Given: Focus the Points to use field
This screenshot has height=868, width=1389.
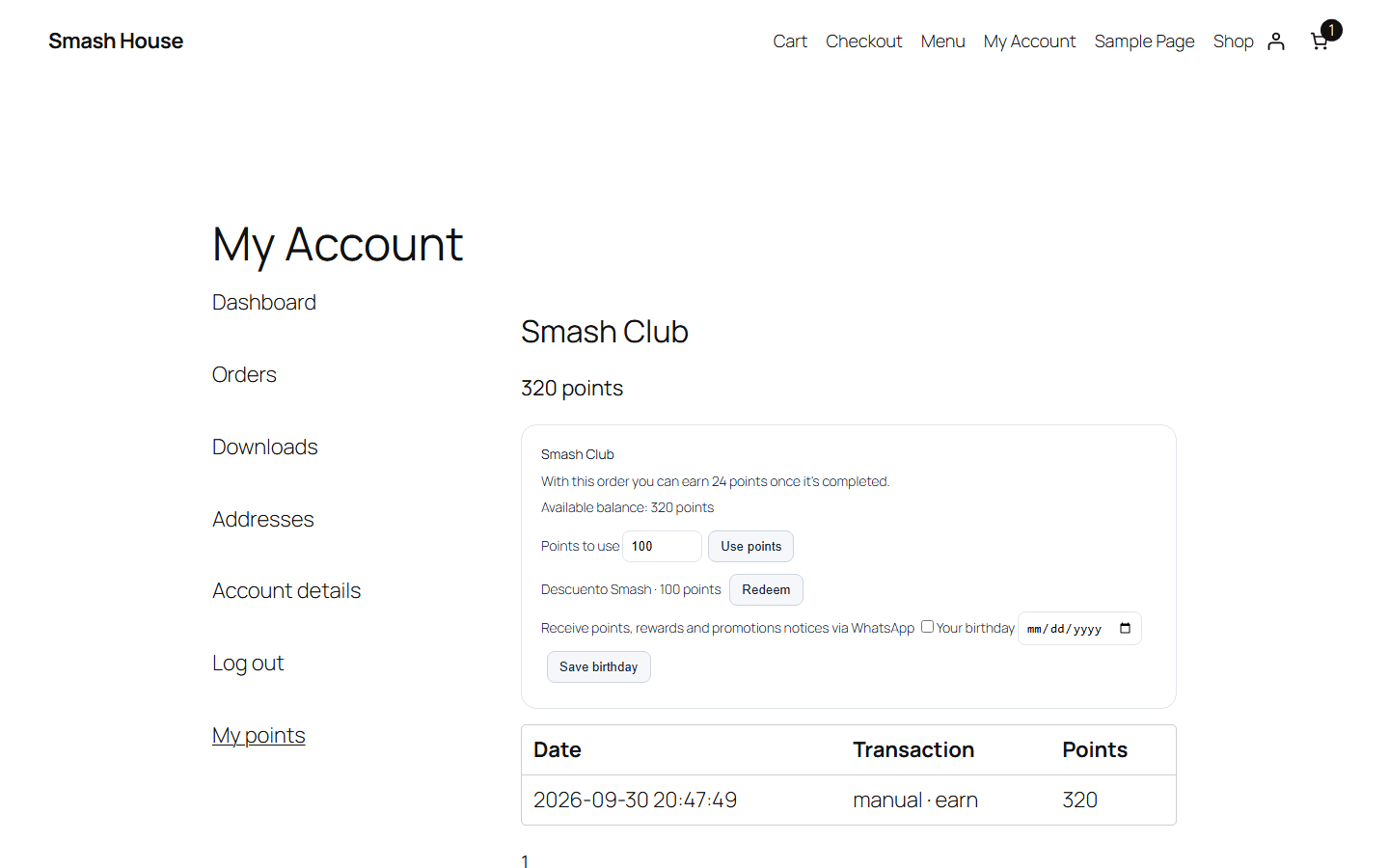Looking at the screenshot, I should [662, 546].
